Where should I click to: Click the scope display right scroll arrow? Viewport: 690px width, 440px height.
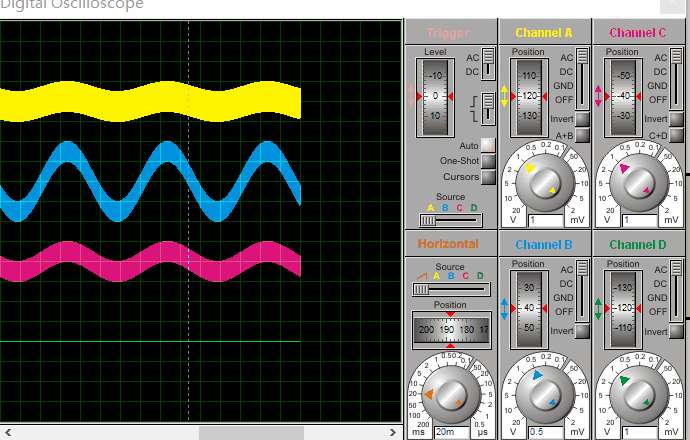point(393,433)
